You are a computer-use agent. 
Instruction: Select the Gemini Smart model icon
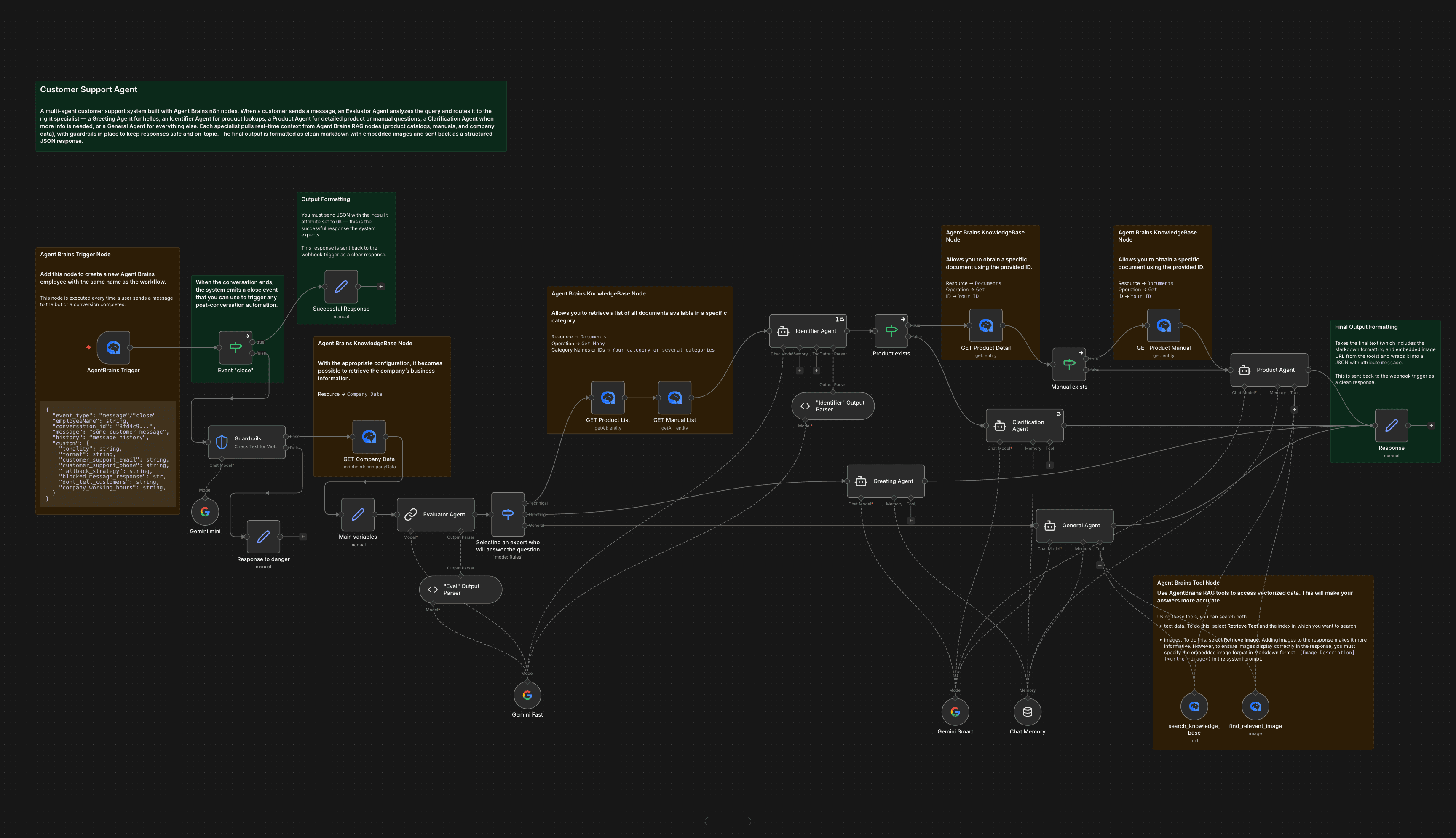point(955,712)
